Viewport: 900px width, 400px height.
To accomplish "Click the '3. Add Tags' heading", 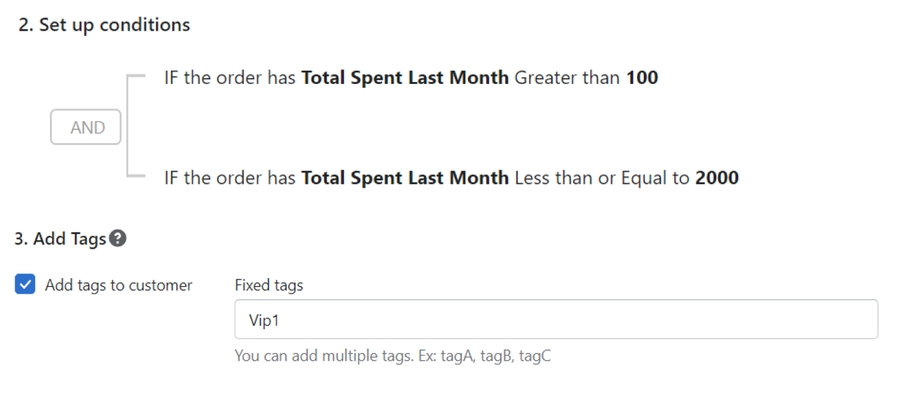I will tap(59, 239).
